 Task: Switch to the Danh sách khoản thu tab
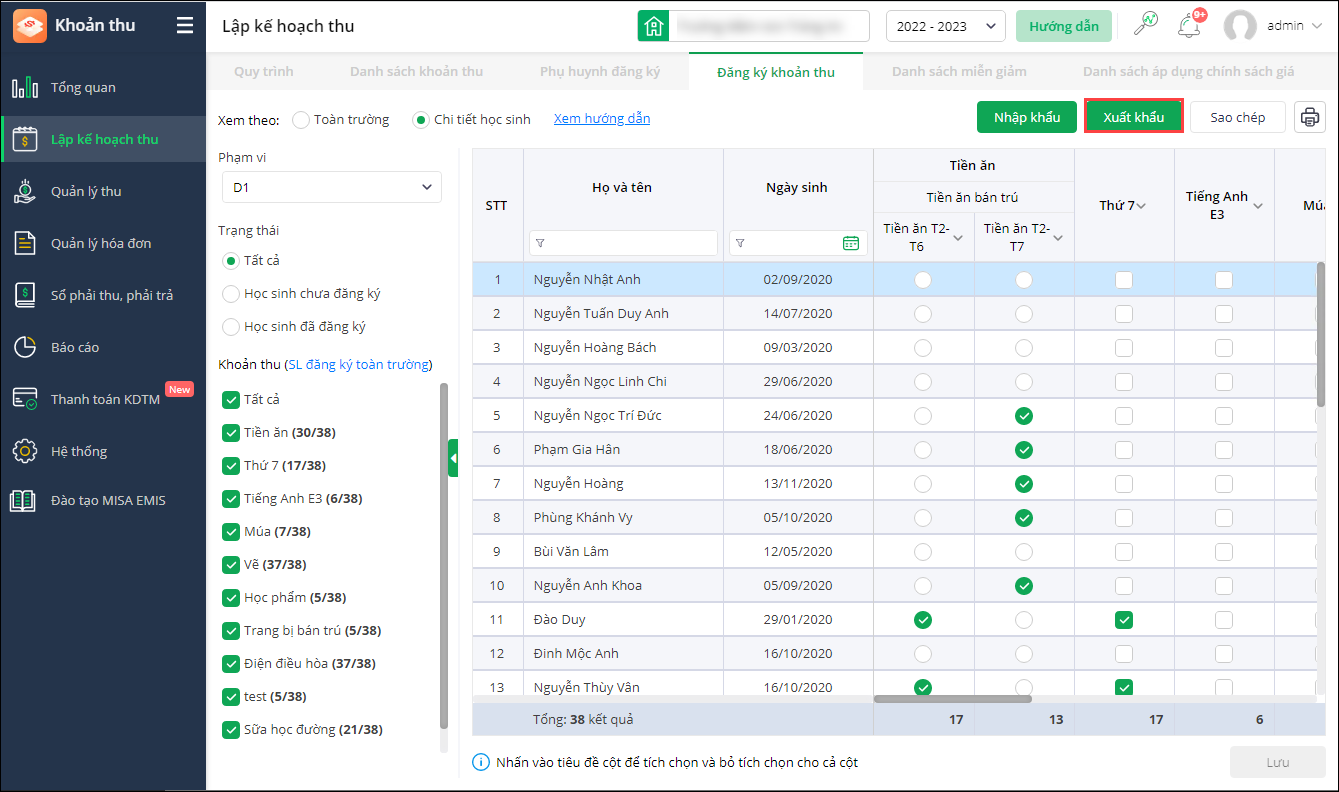(x=416, y=72)
